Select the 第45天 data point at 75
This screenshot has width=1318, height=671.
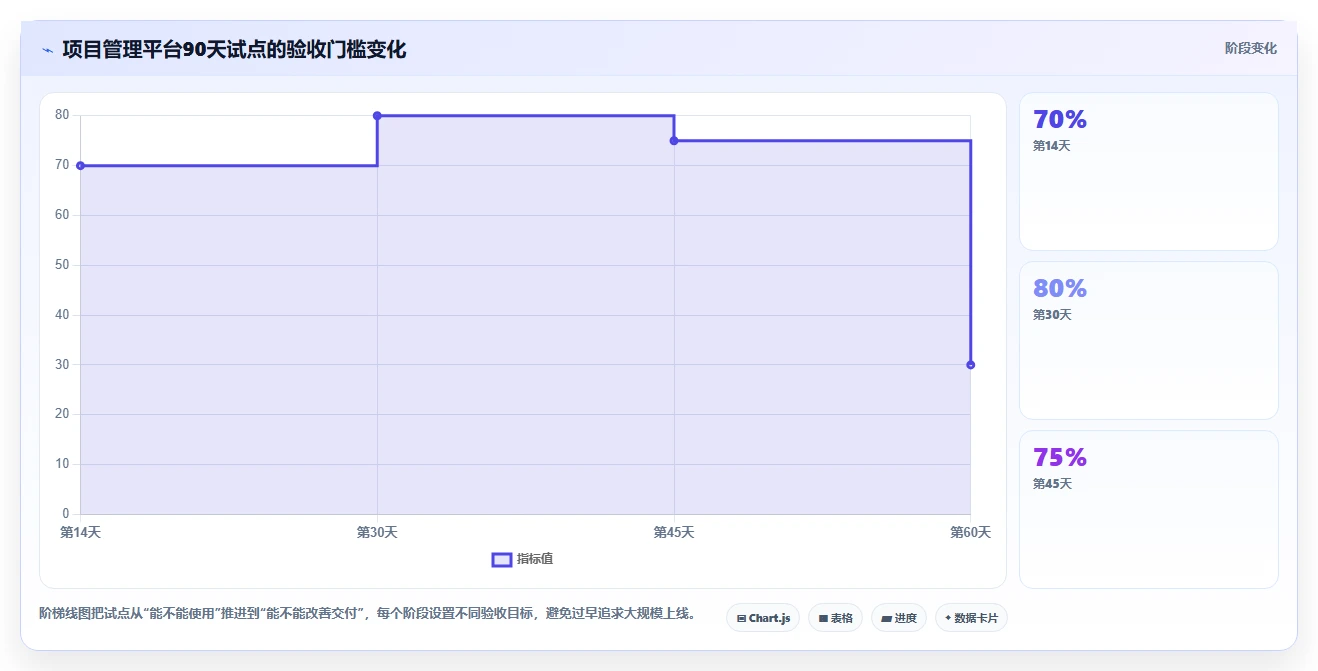(674, 140)
